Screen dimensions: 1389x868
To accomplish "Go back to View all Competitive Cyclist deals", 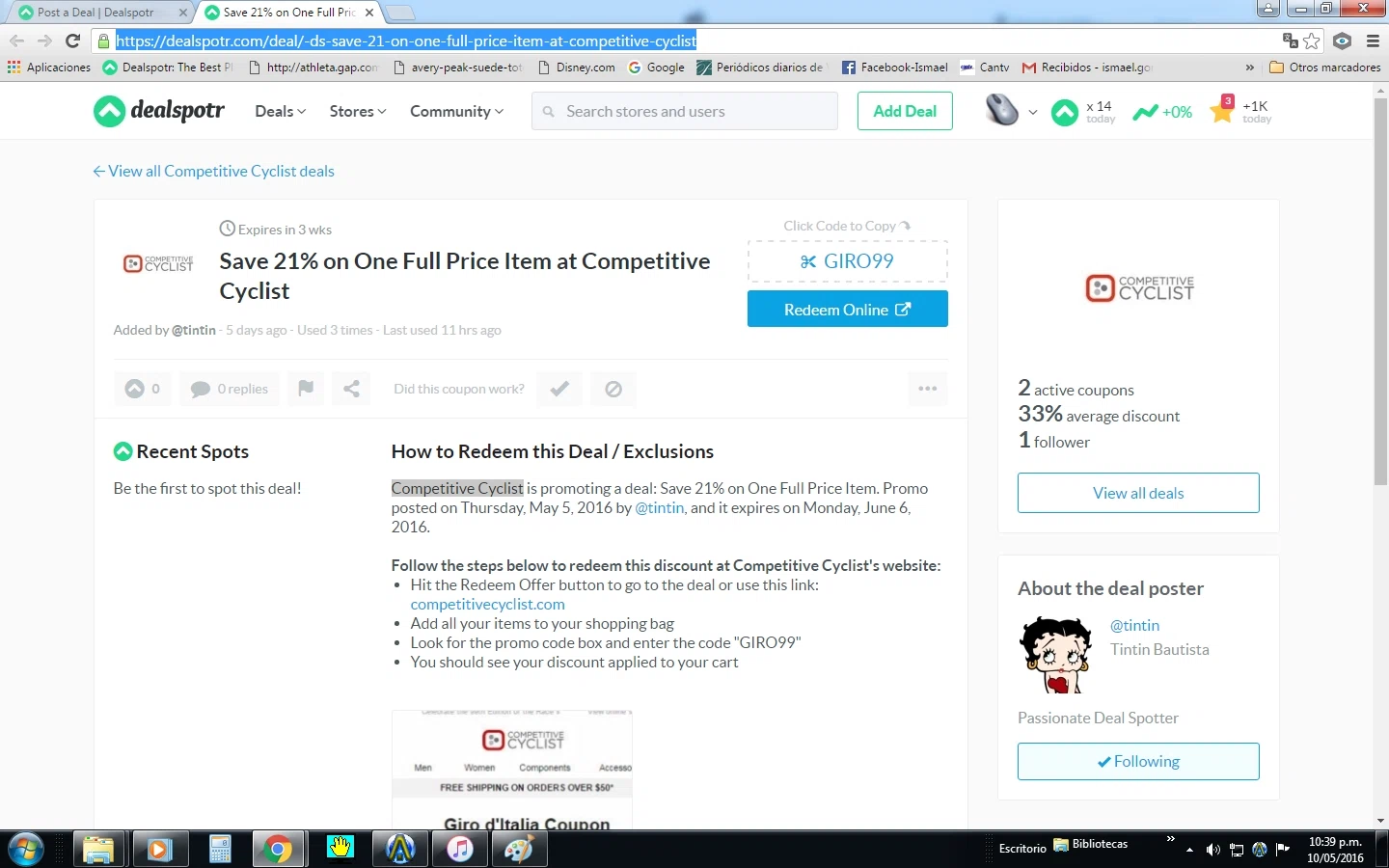I will pyautogui.click(x=213, y=171).
